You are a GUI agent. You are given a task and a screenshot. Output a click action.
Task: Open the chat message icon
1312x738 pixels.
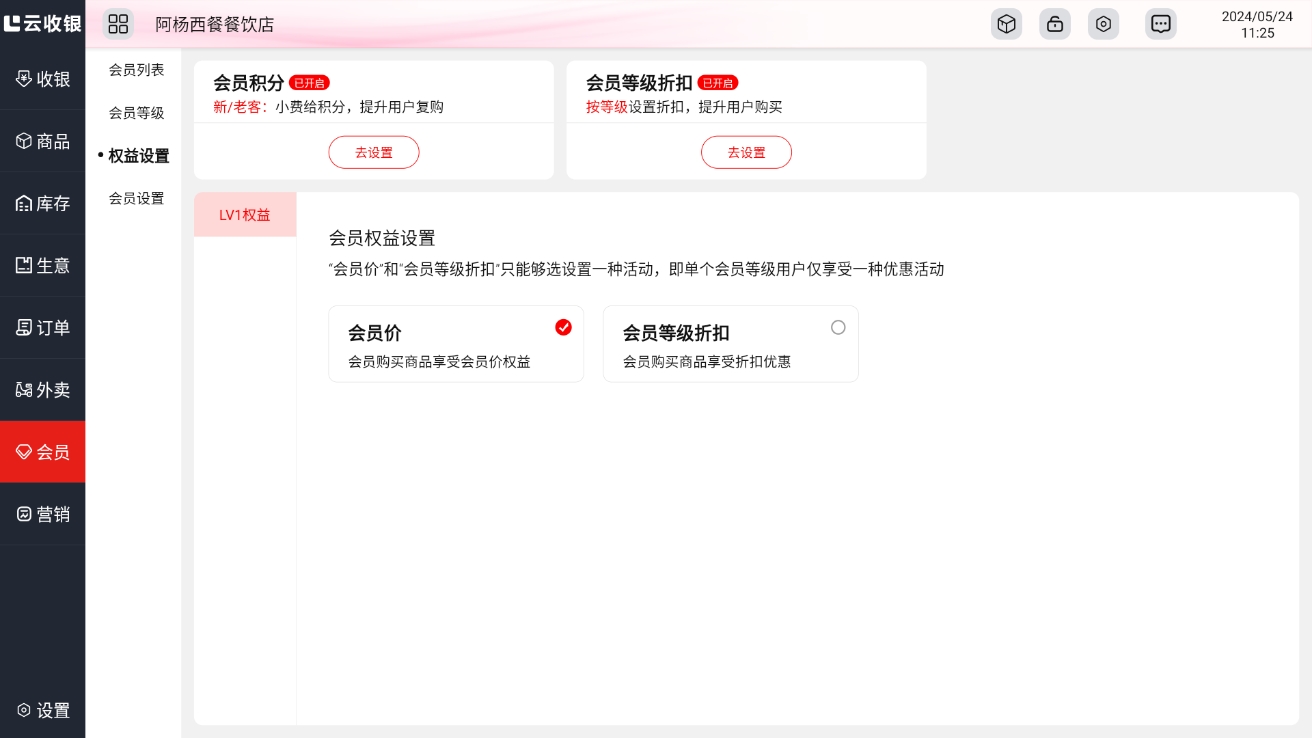(x=1160, y=24)
